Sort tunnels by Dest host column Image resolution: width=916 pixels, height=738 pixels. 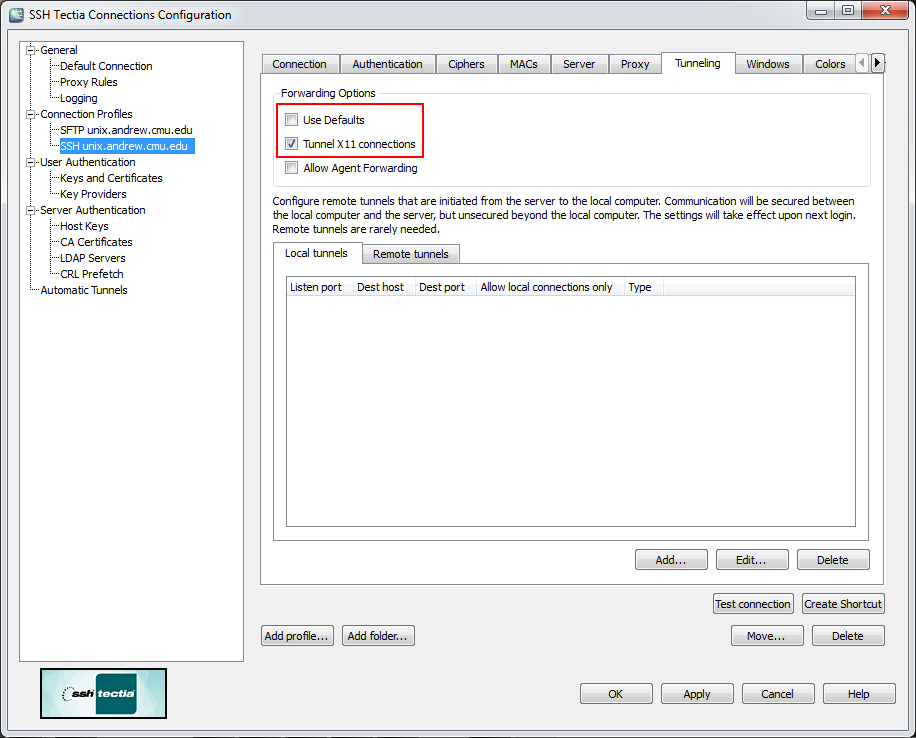tap(384, 287)
